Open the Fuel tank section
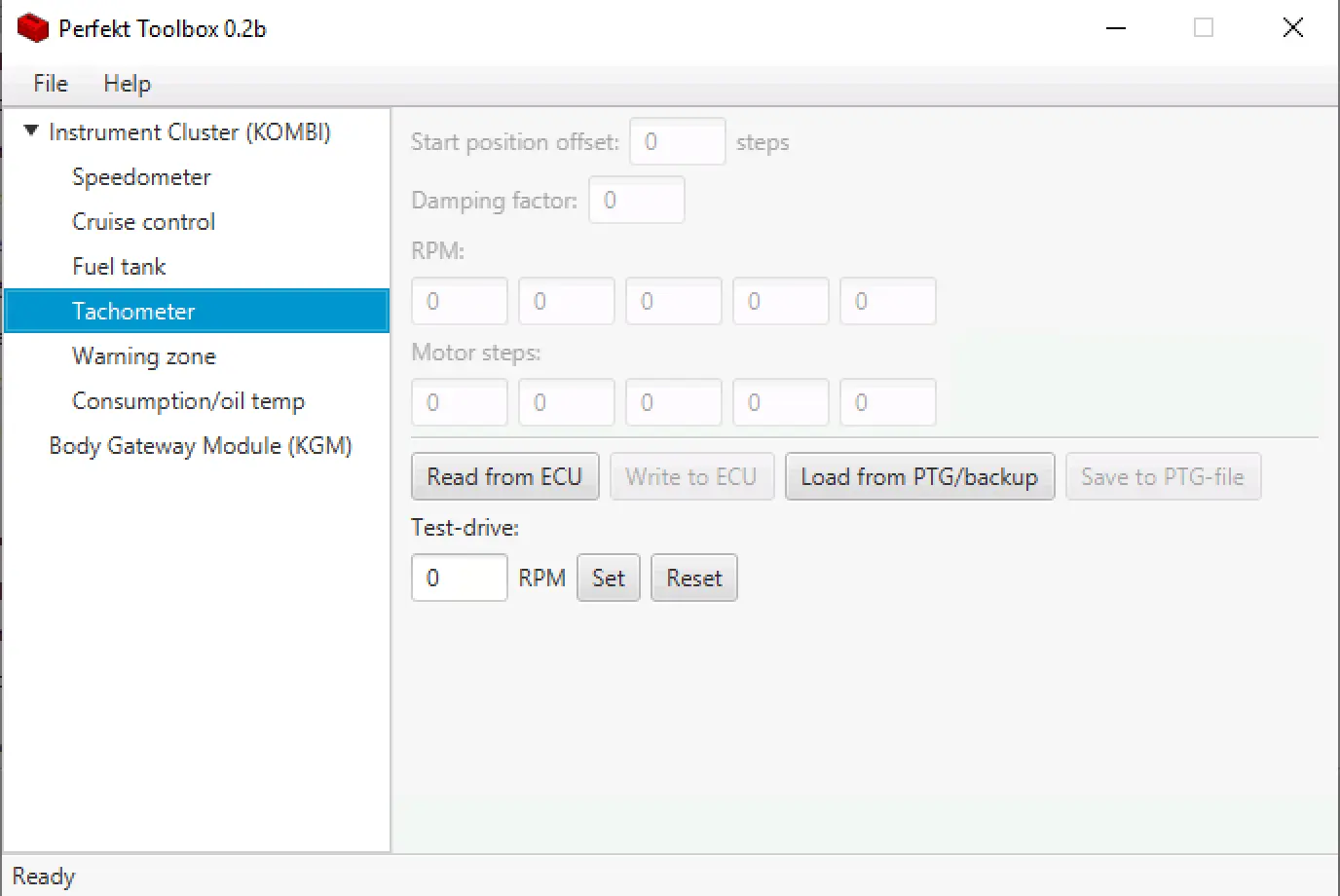The height and width of the screenshot is (896, 1340). point(119,267)
